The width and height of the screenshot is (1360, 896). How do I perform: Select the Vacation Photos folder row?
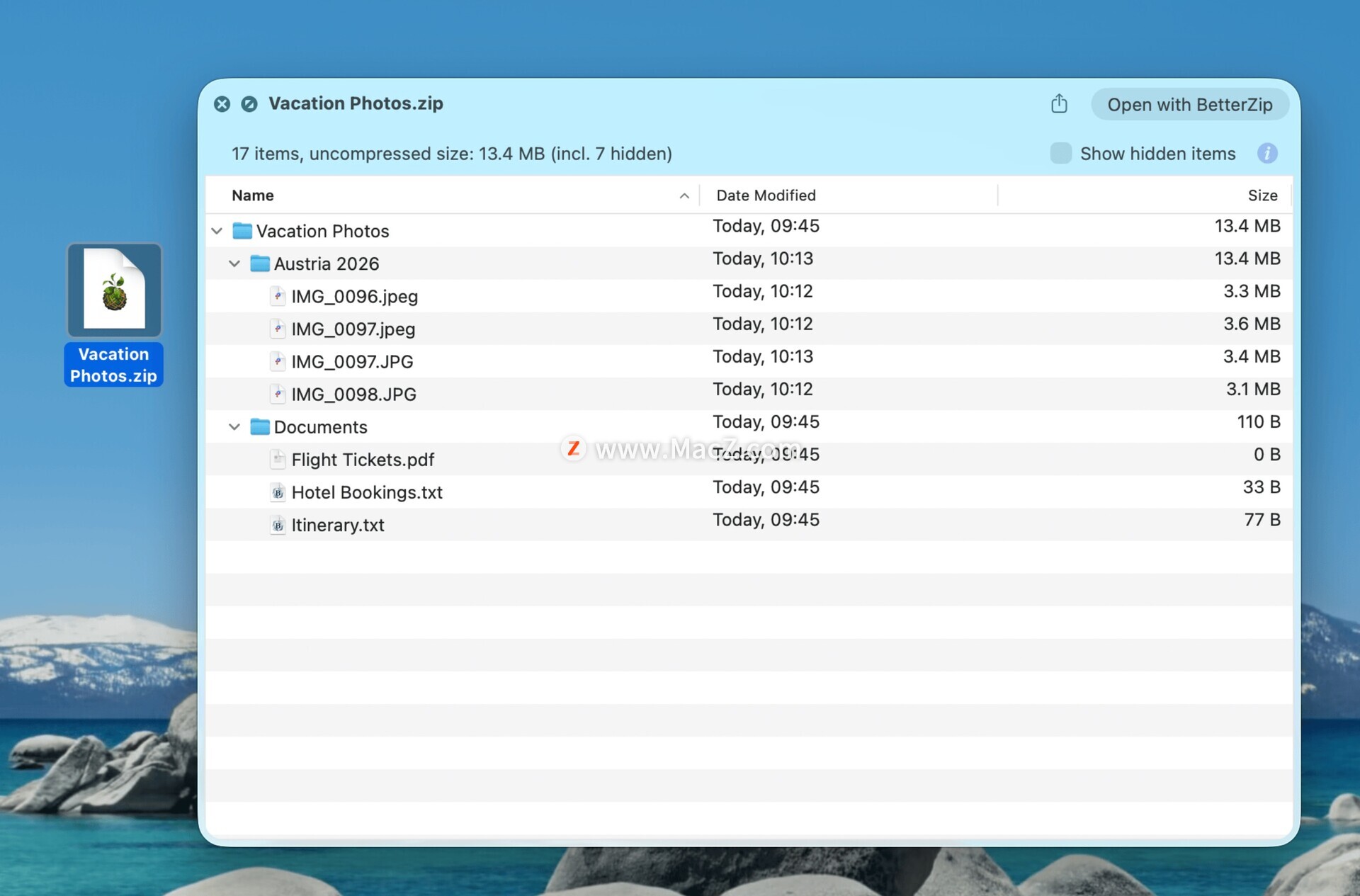click(x=749, y=231)
